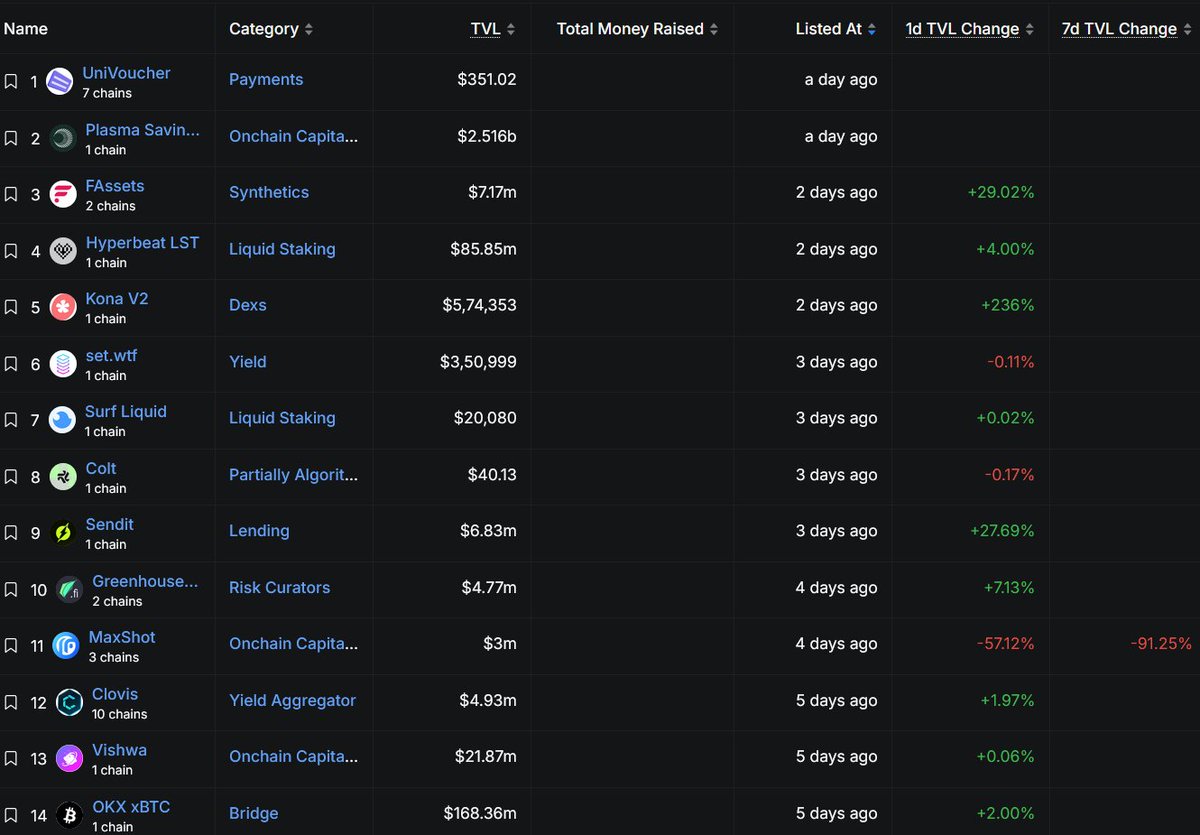Toggle bookmark for set.wtf
The image size is (1200, 835).
click(x=10, y=364)
